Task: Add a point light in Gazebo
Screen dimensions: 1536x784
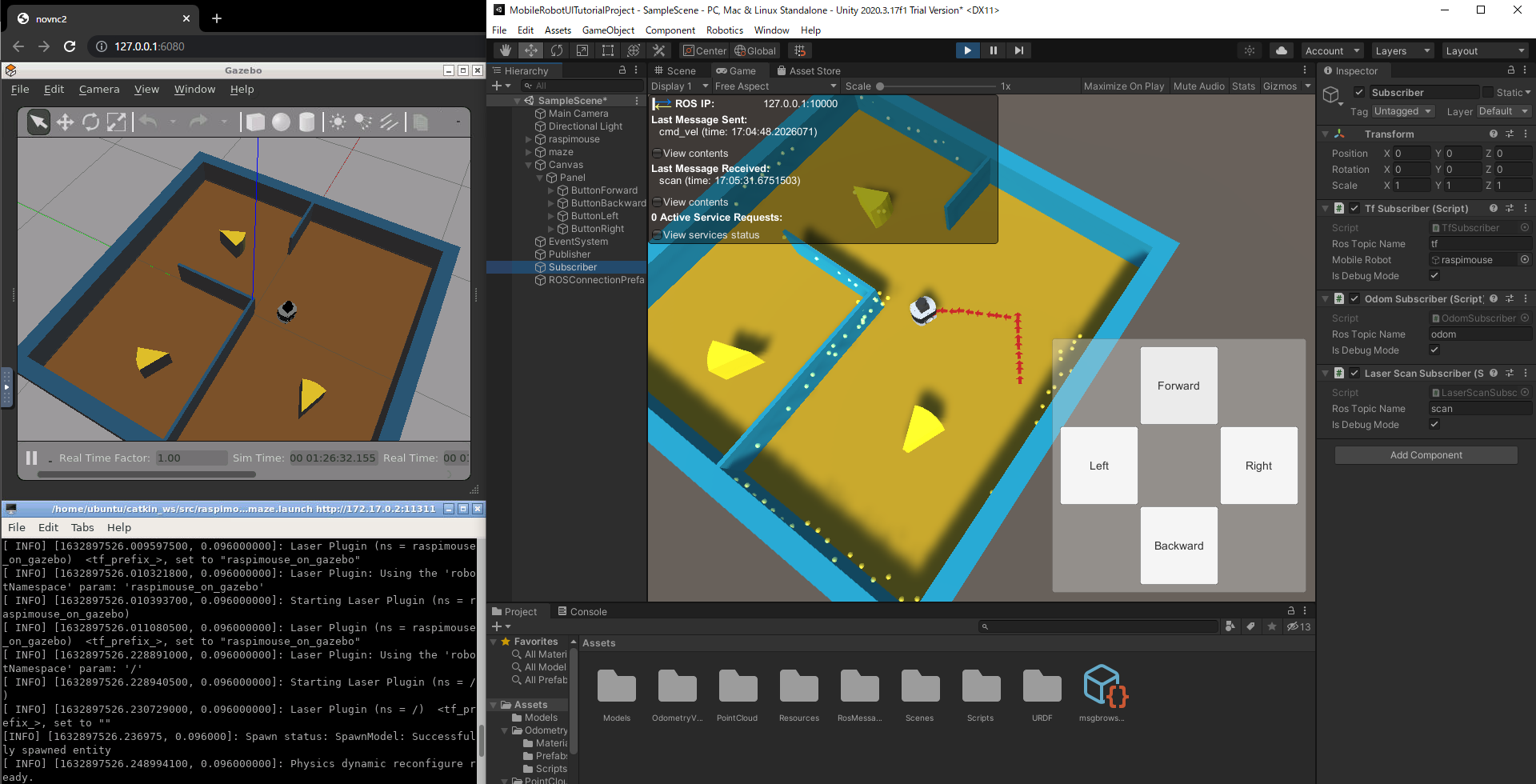Action: click(338, 122)
